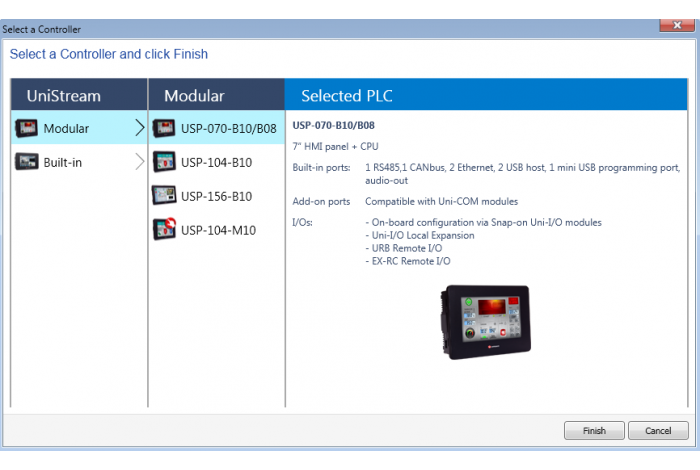Click the USP-104-M10 controller icon
The image size is (700, 470).
[x=164, y=230]
